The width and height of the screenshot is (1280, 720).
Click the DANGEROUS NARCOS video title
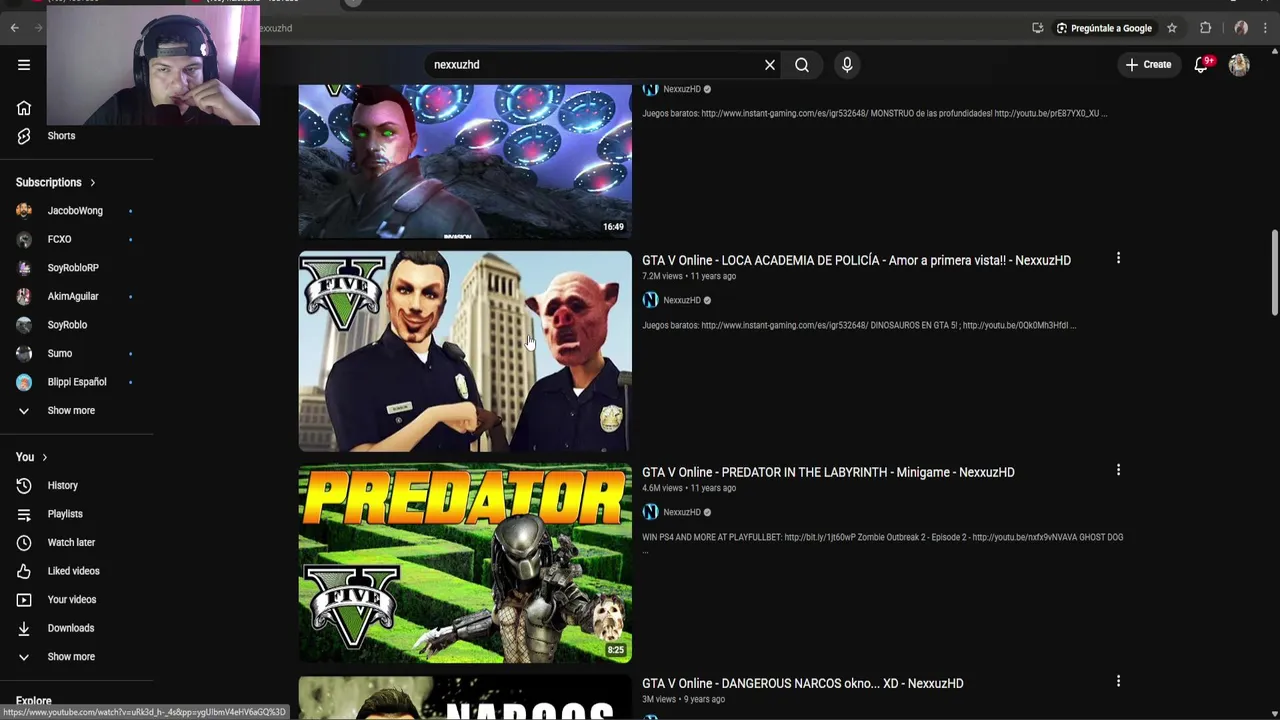pyautogui.click(x=802, y=683)
